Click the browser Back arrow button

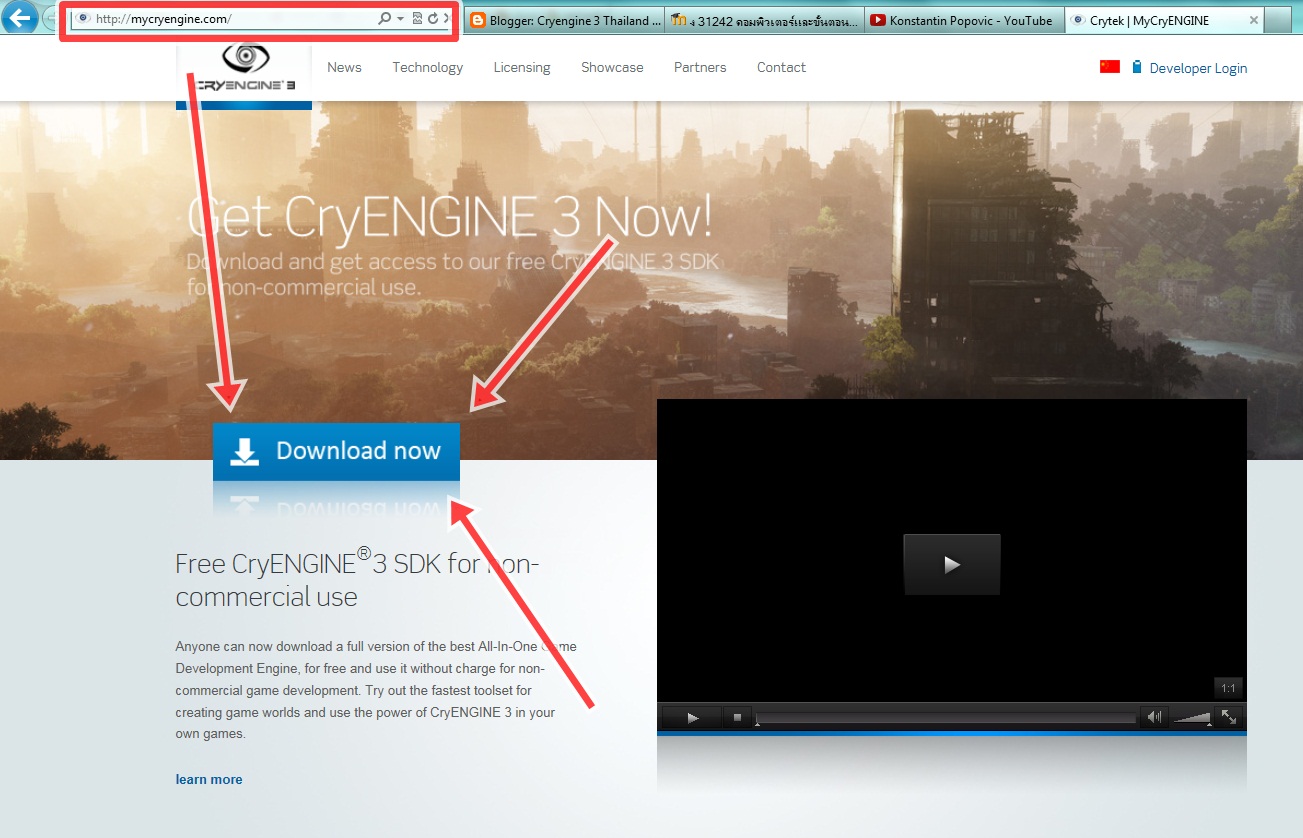(x=21, y=18)
